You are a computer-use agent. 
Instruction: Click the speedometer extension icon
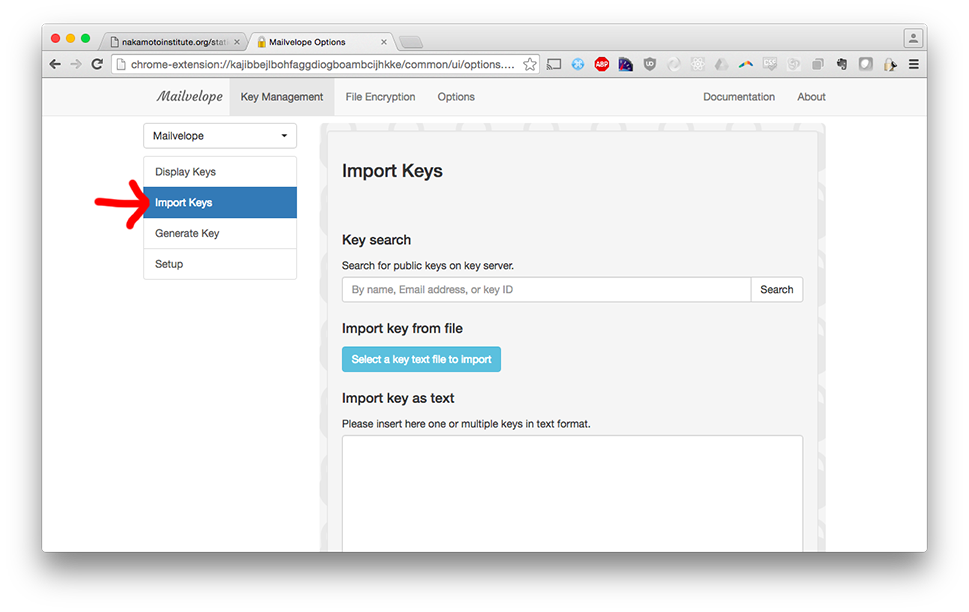click(625, 64)
